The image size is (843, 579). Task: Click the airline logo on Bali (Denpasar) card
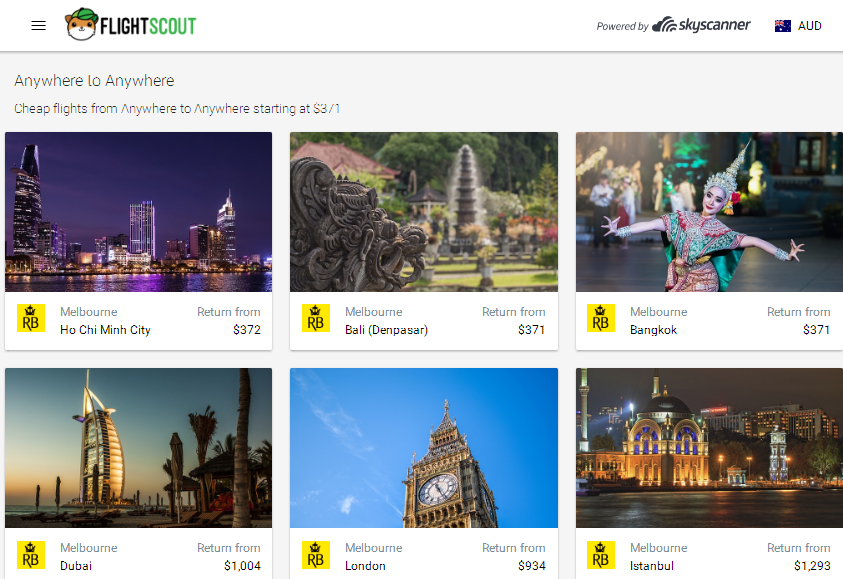[316, 318]
